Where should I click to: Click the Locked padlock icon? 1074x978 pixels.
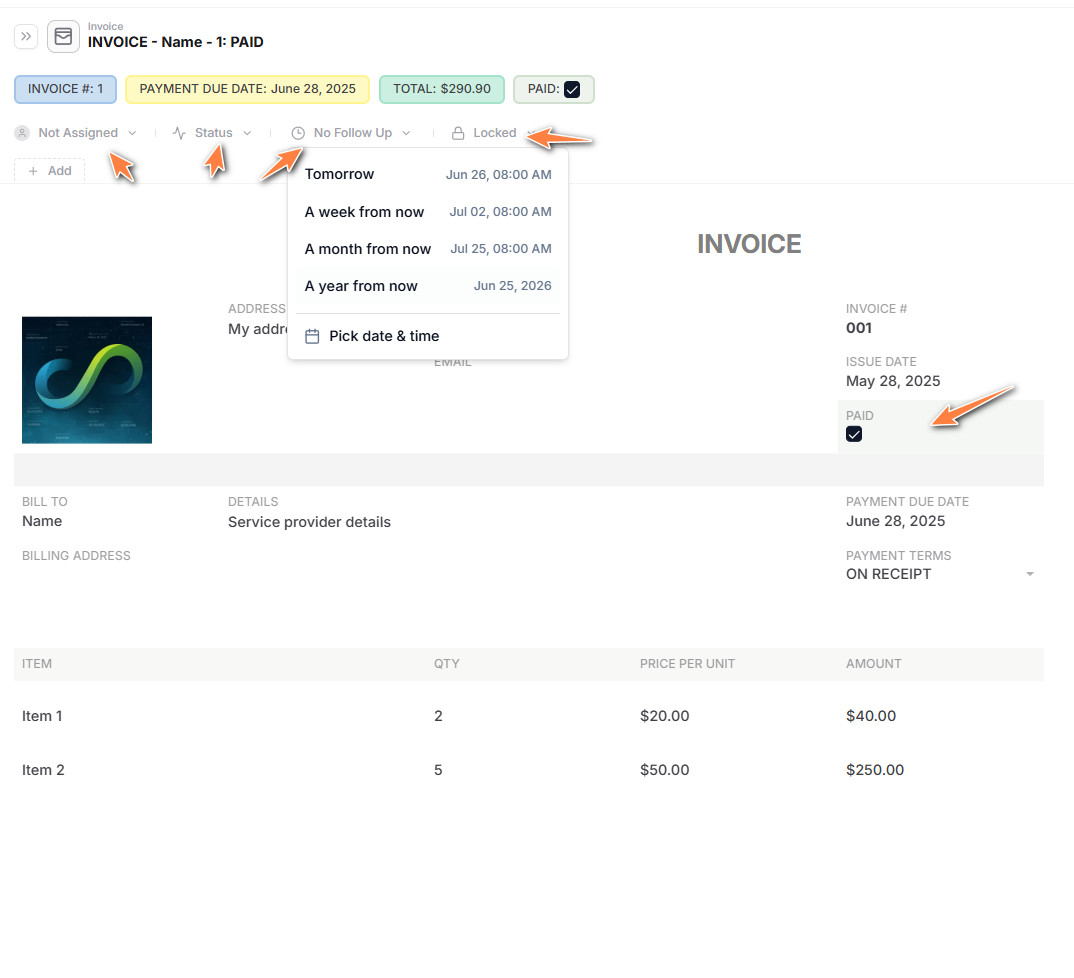458,133
